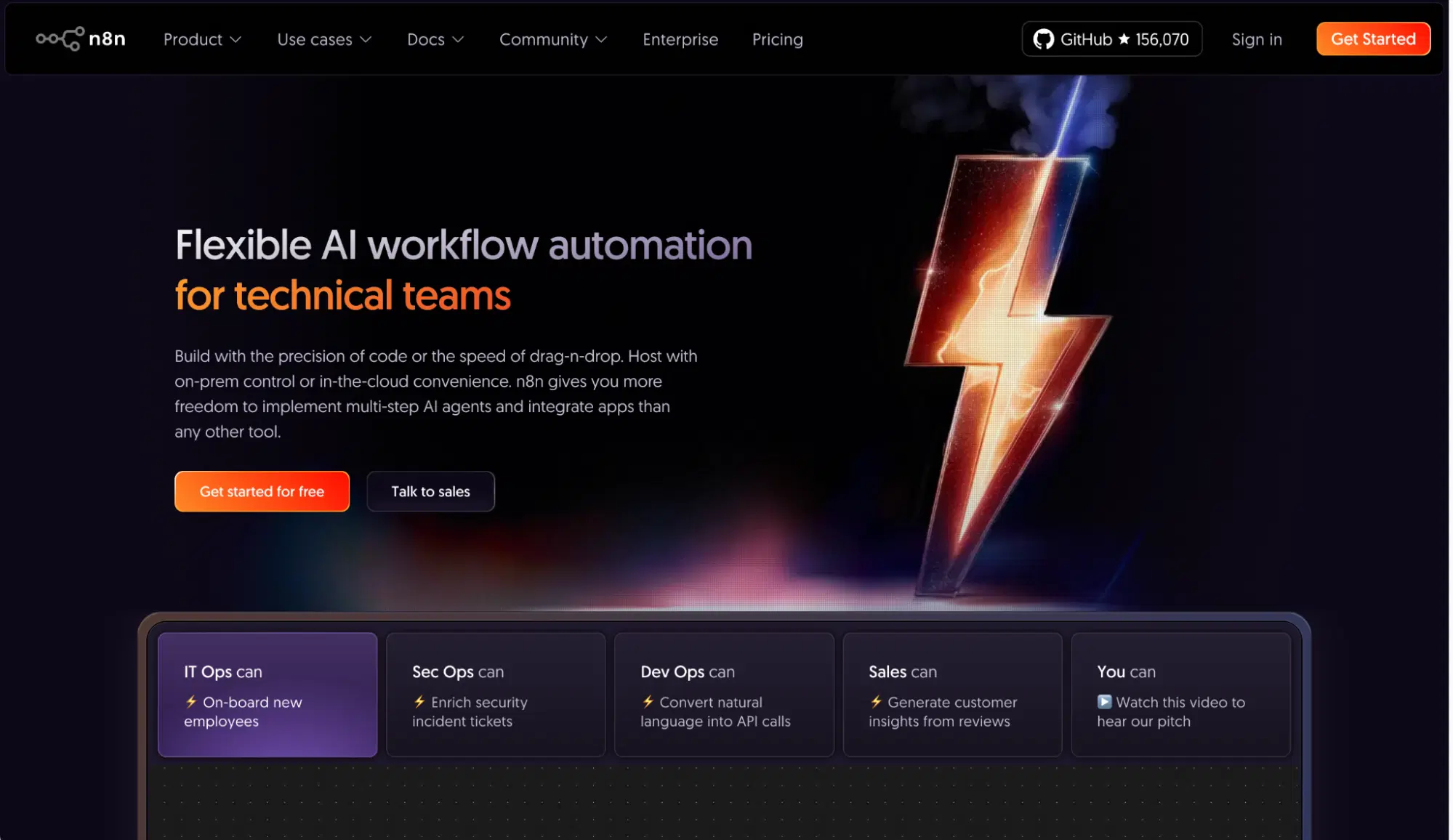The height and width of the screenshot is (840, 1453).
Task: Open the Product dropdown menu
Action: pos(201,39)
